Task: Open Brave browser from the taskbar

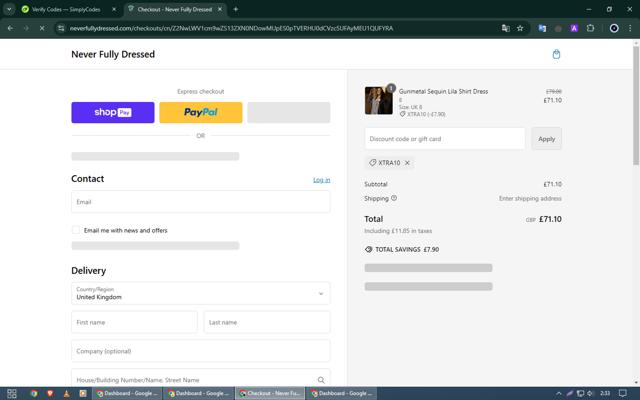Action: pos(50,393)
